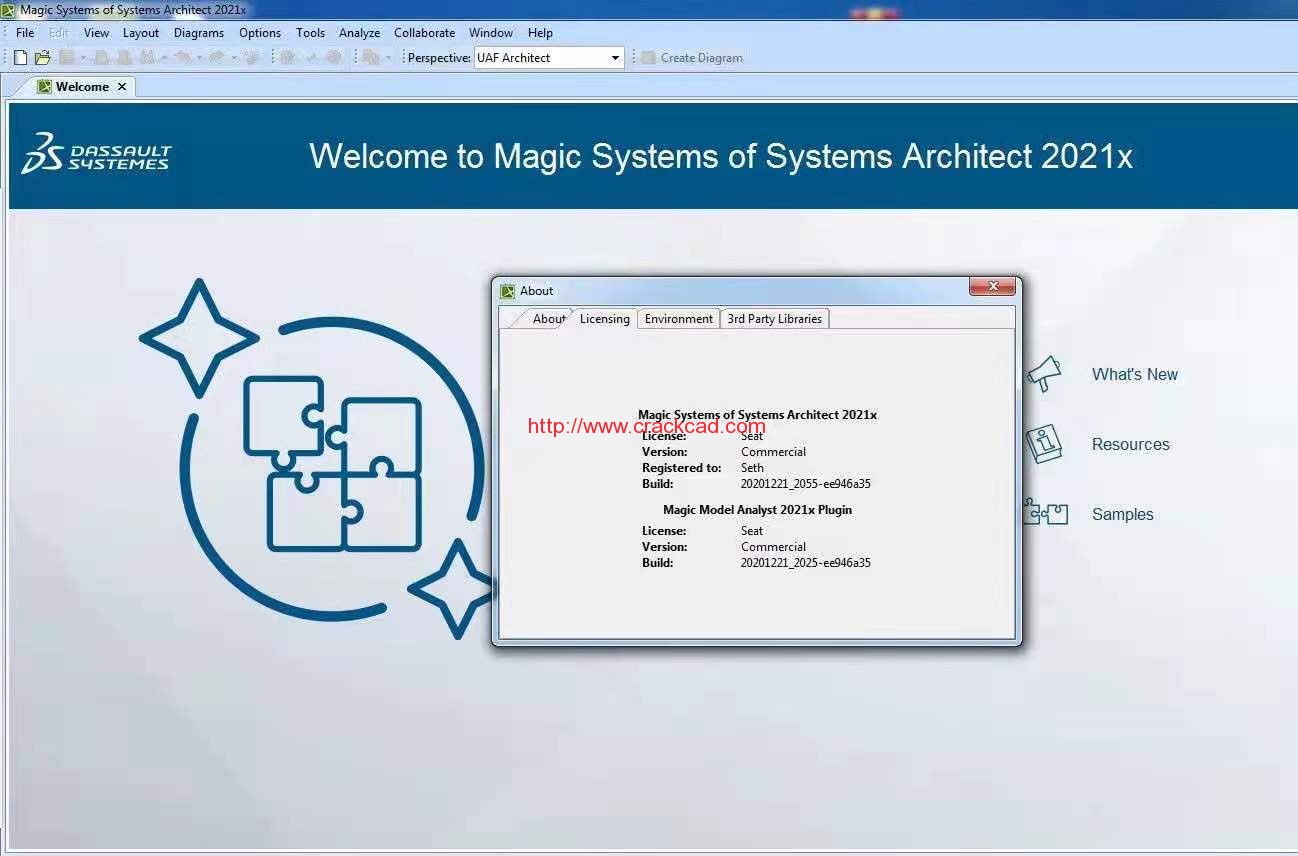The width and height of the screenshot is (1298, 856).
Task: Open the Perspective dropdown arrow
Action: (615, 58)
